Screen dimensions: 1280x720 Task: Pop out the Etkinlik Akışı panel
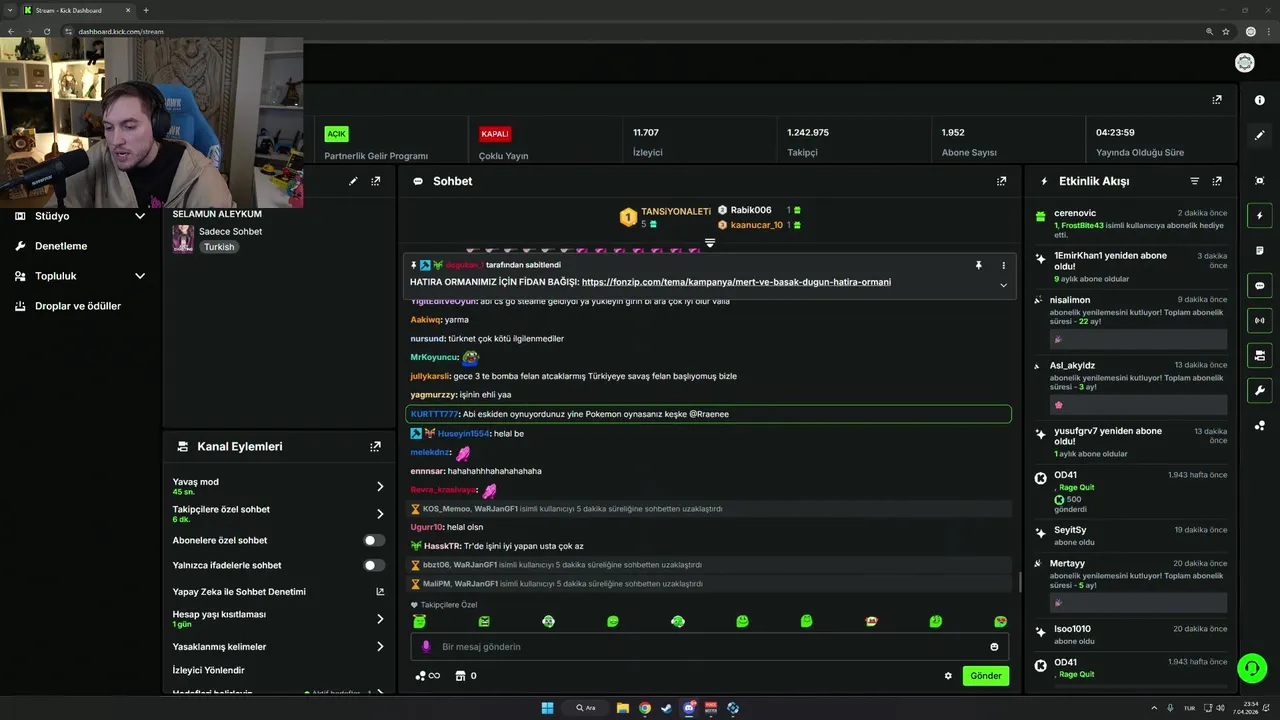point(1217,181)
